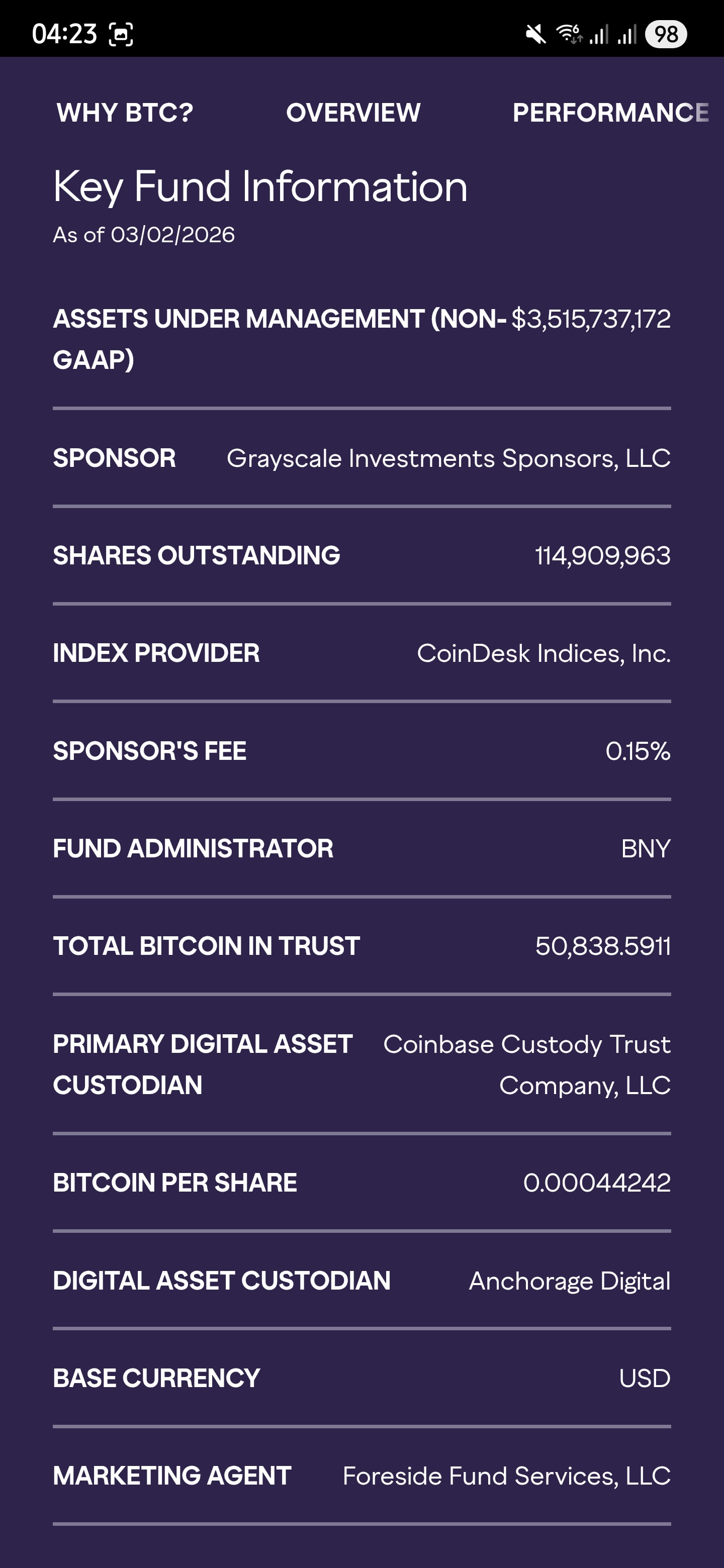Tap the 04:23 clock in status bar
The width and height of the screenshot is (724, 1568).
[x=64, y=34]
